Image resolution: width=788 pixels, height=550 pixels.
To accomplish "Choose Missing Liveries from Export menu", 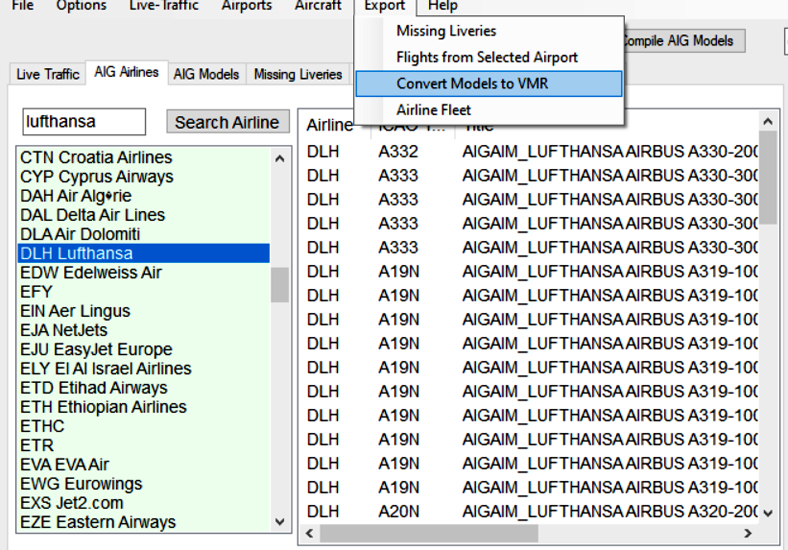I will tap(488, 31).
